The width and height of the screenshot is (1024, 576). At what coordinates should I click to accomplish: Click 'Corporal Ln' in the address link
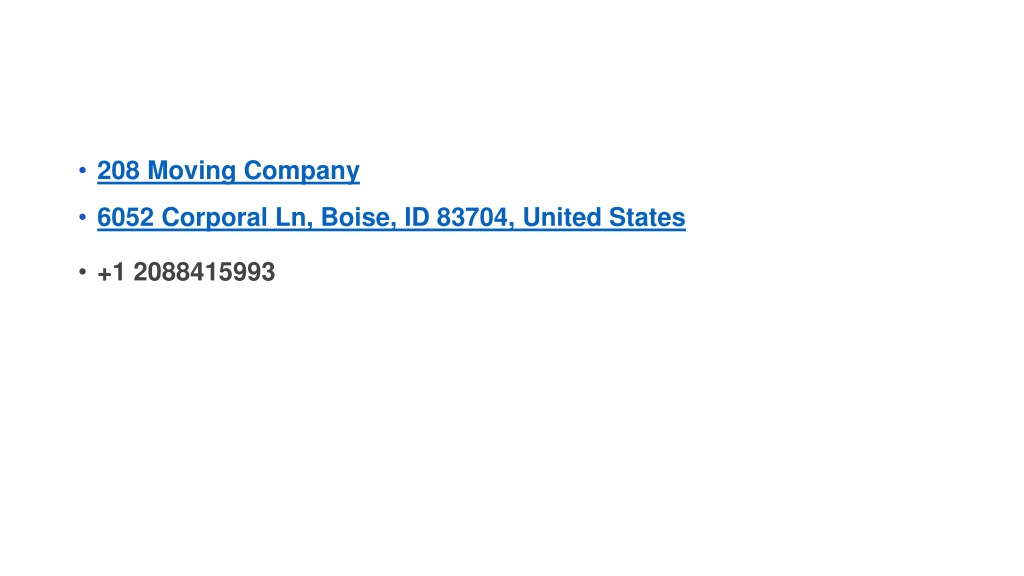[237, 217]
